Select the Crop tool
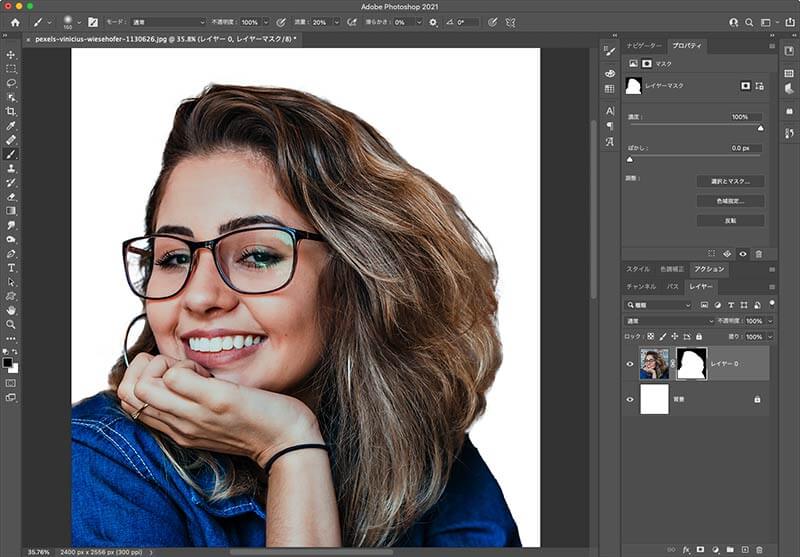The width and height of the screenshot is (800, 557). click(11, 111)
